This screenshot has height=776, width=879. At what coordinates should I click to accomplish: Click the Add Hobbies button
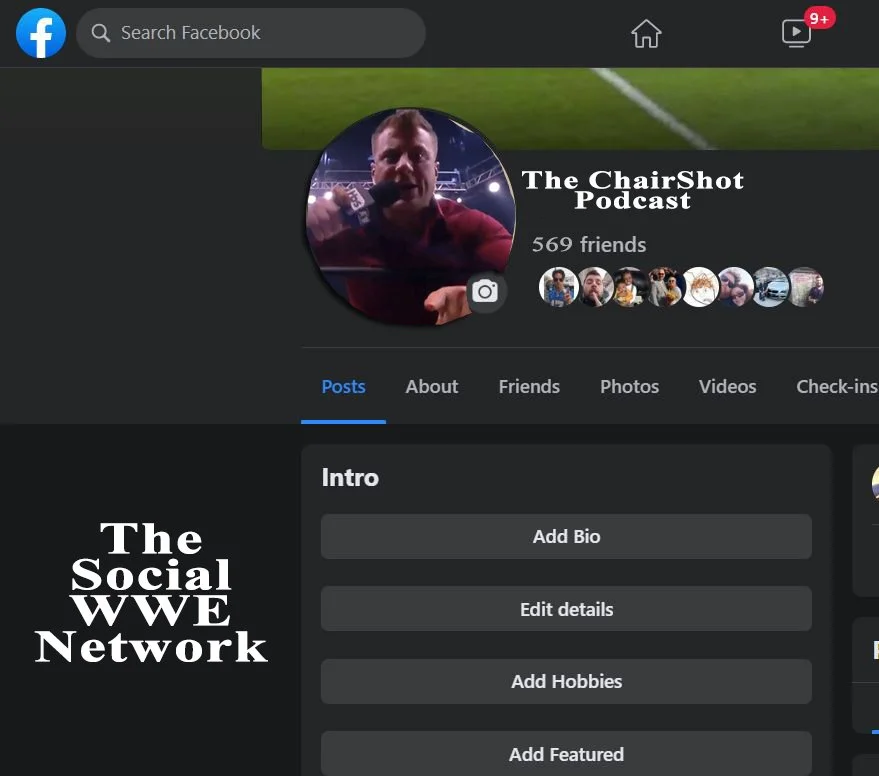click(x=566, y=681)
